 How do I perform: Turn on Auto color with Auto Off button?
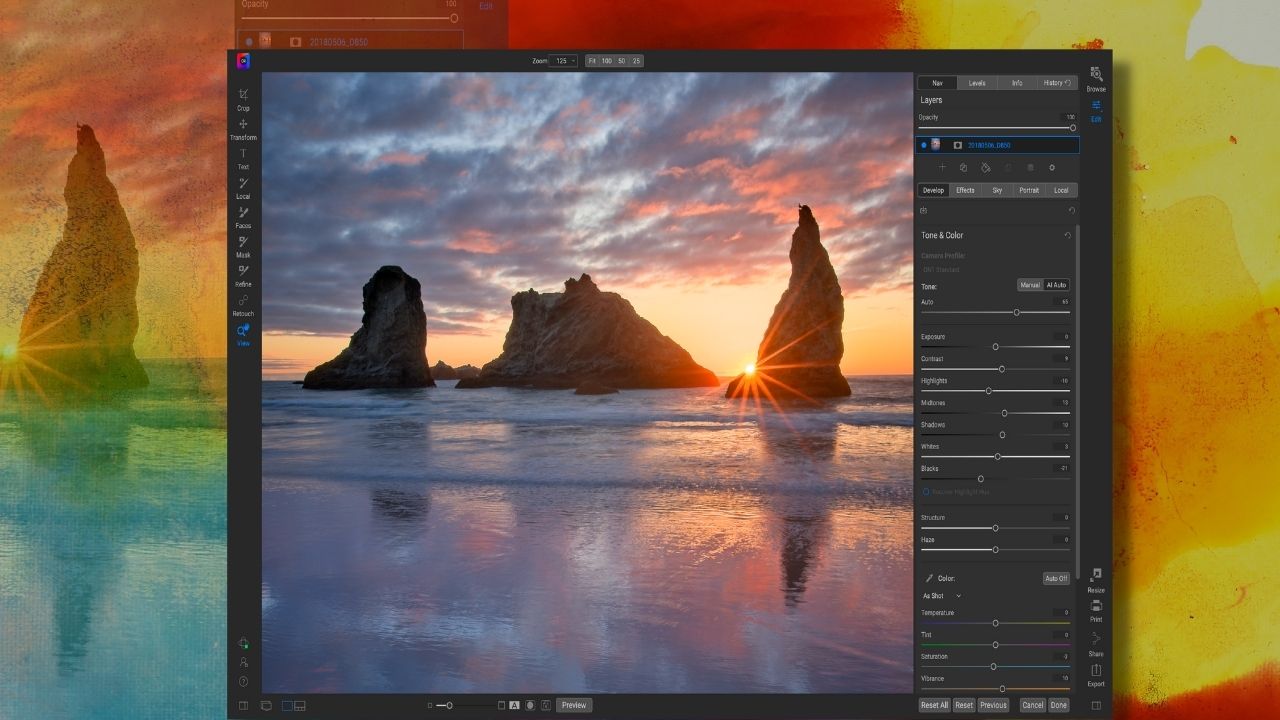click(x=1056, y=578)
